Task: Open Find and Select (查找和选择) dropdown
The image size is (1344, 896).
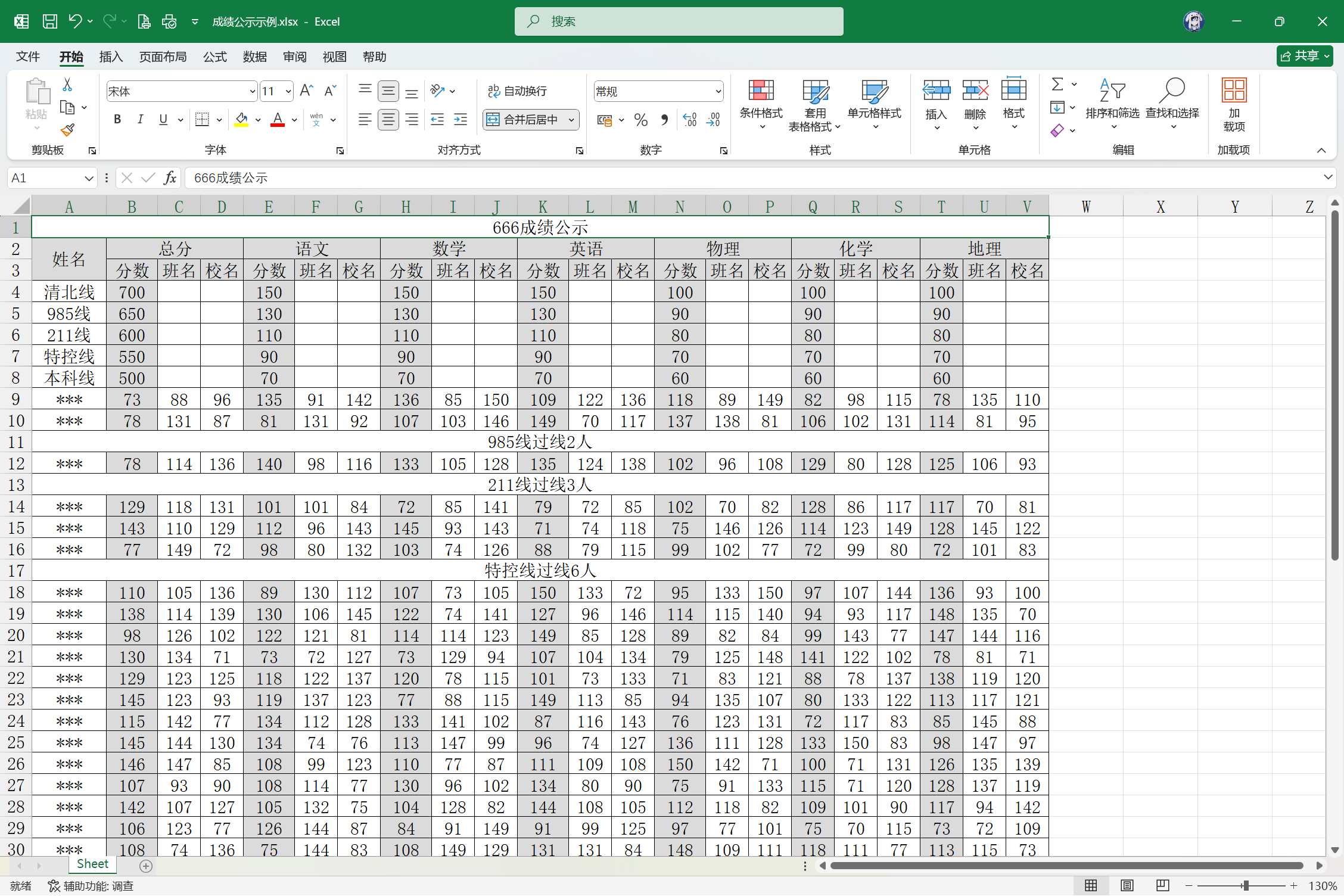Action: (1172, 105)
